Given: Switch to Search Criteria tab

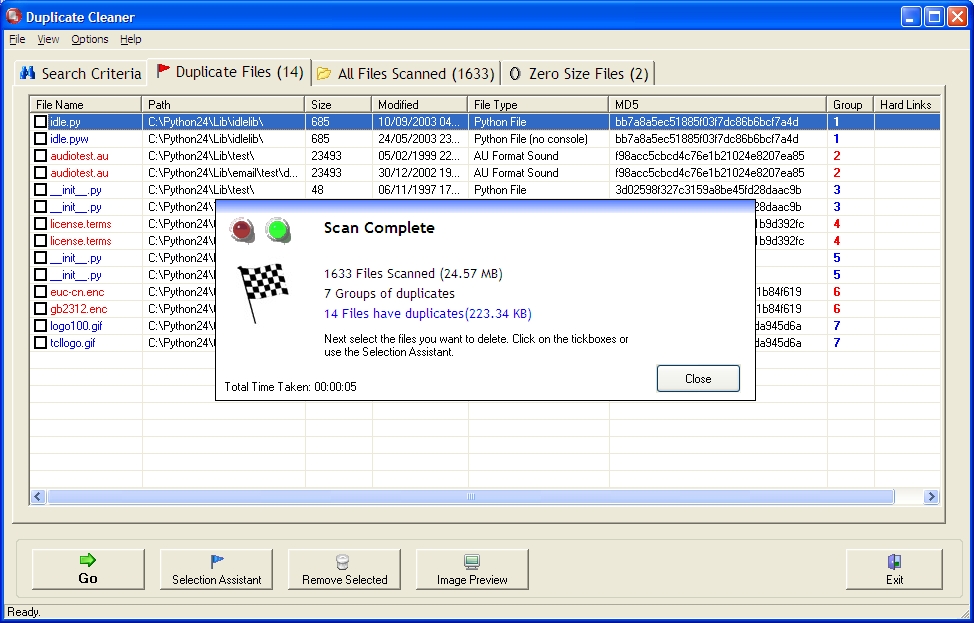Looking at the screenshot, I should click(81, 73).
